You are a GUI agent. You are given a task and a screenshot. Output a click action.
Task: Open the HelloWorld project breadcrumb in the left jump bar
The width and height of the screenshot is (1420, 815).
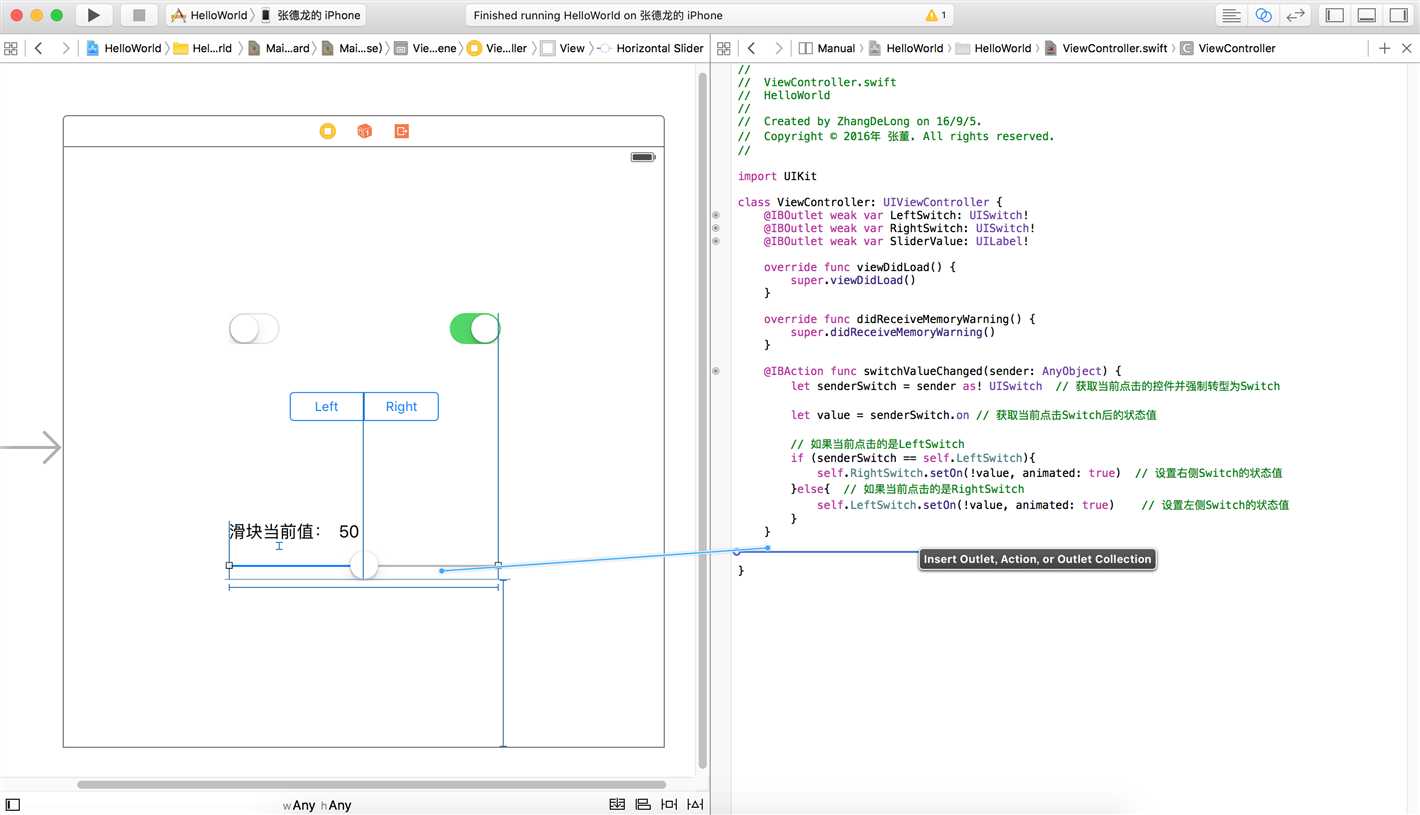[124, 48]
